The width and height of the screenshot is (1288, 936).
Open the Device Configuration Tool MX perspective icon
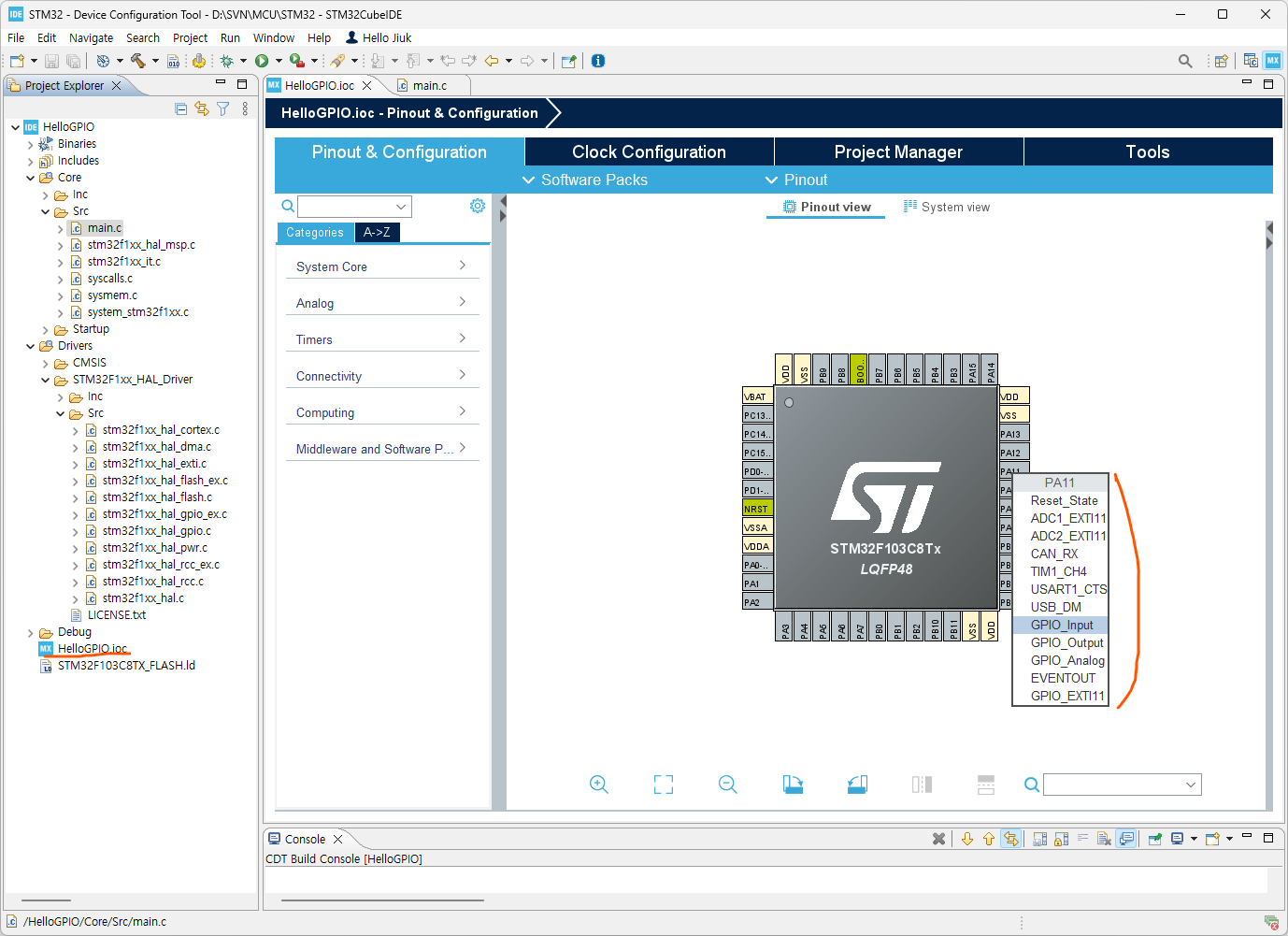pyautogui.click(x=1273, y=61)
